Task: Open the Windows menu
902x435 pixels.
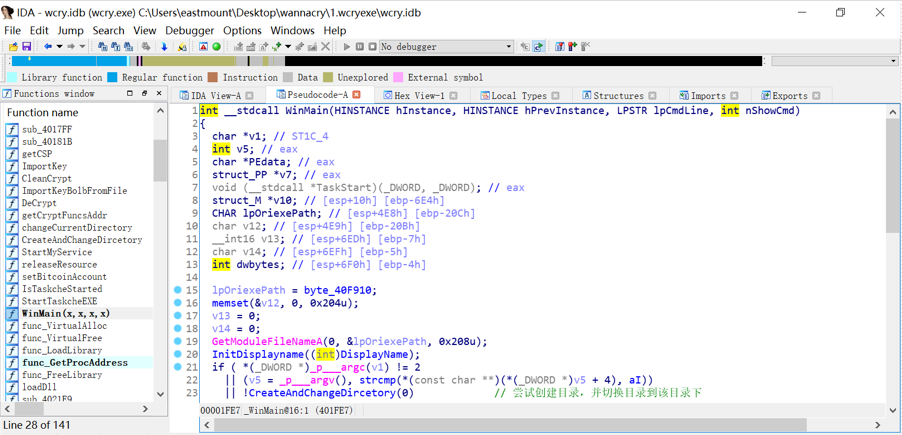Action: (293, 30)
